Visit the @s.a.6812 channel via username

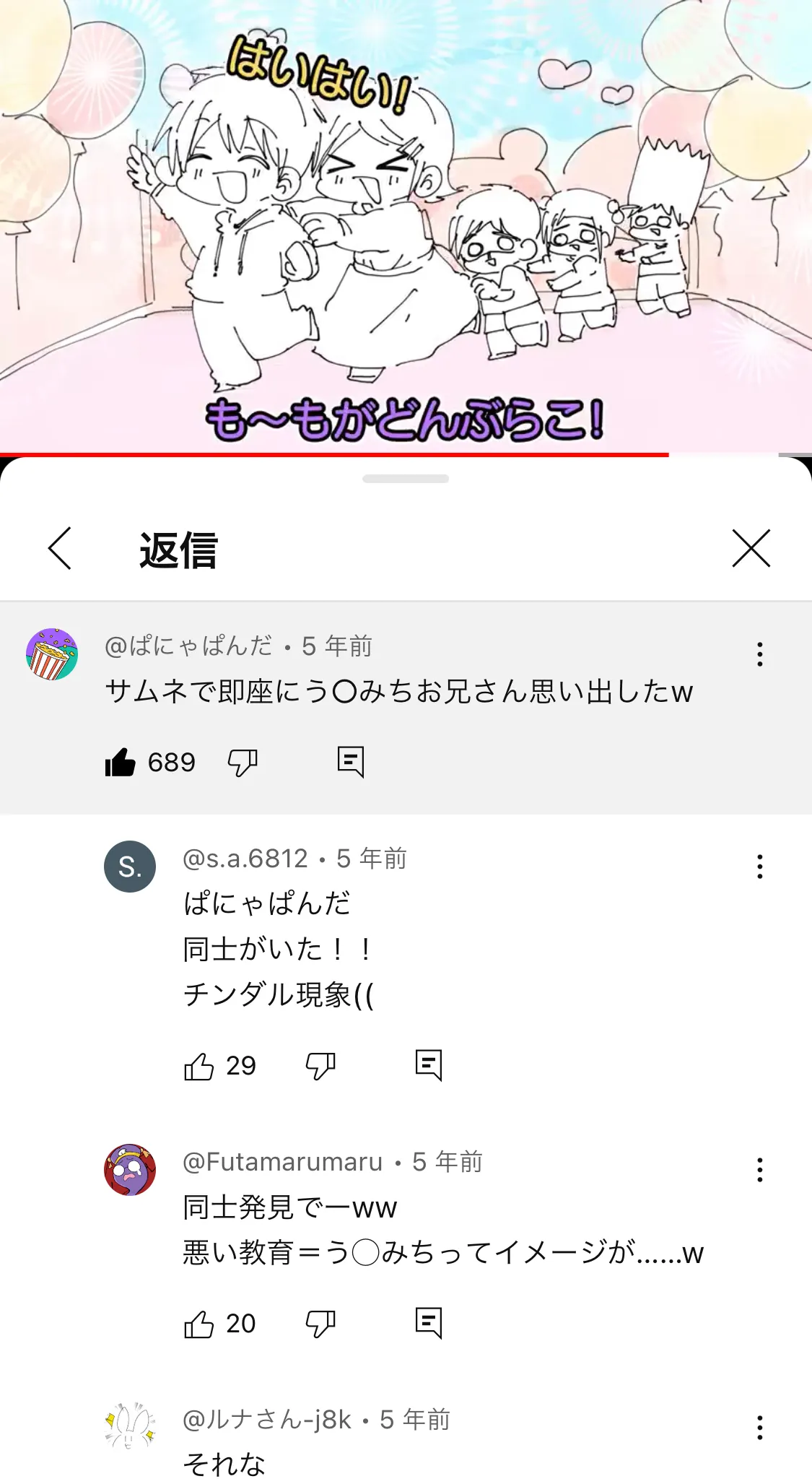pyautogui.click(x=245, y=859)
